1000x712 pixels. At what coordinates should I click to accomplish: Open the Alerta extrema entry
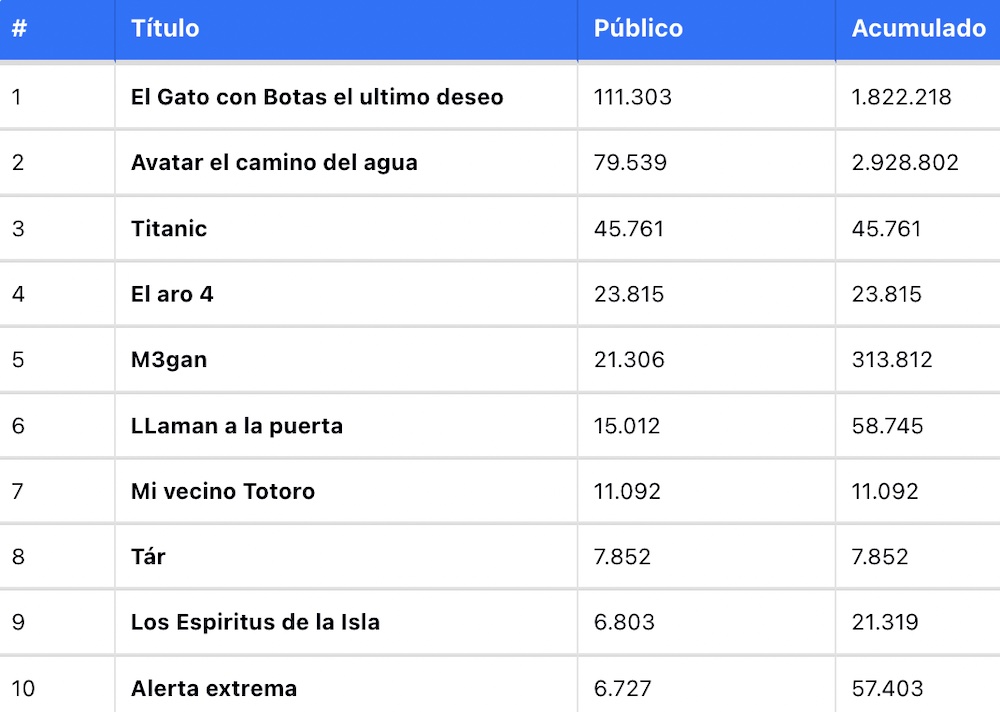click(214, 688)
